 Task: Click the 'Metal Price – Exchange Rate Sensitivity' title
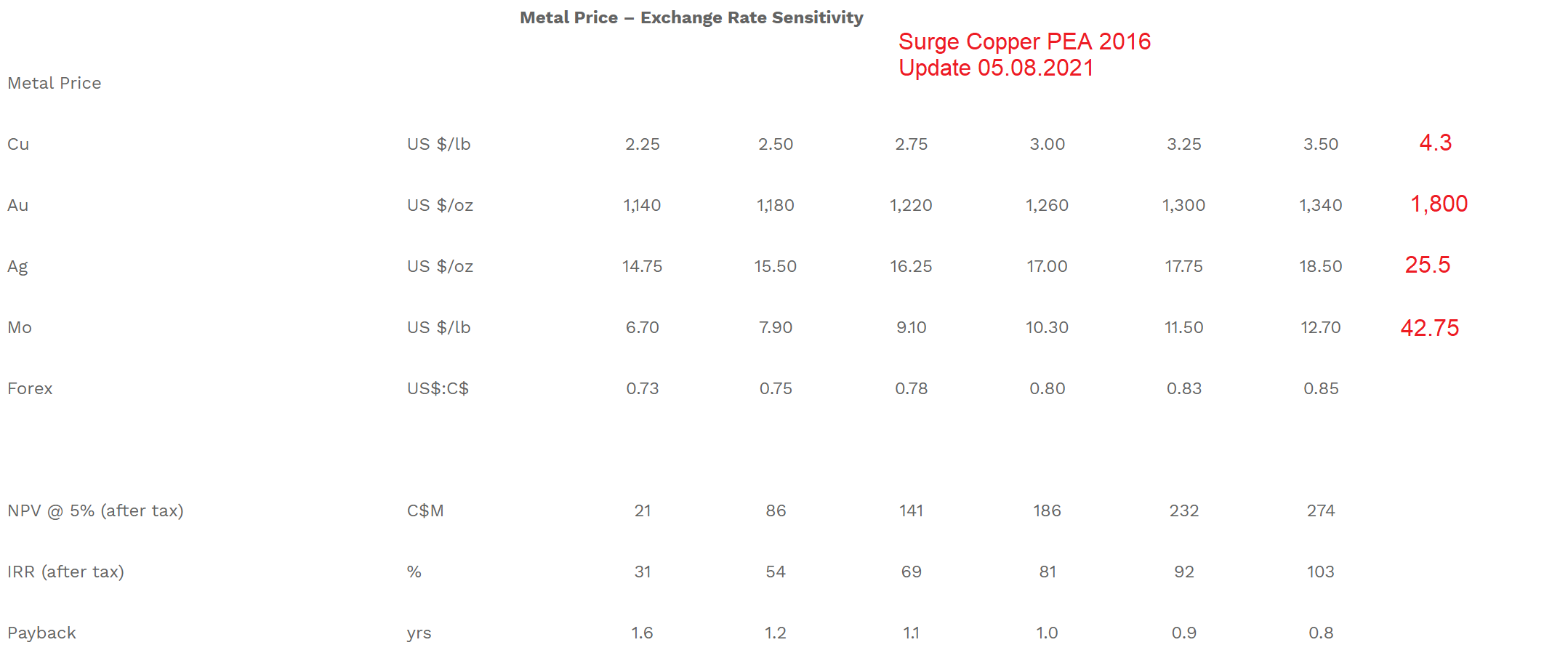pos(691,17)
